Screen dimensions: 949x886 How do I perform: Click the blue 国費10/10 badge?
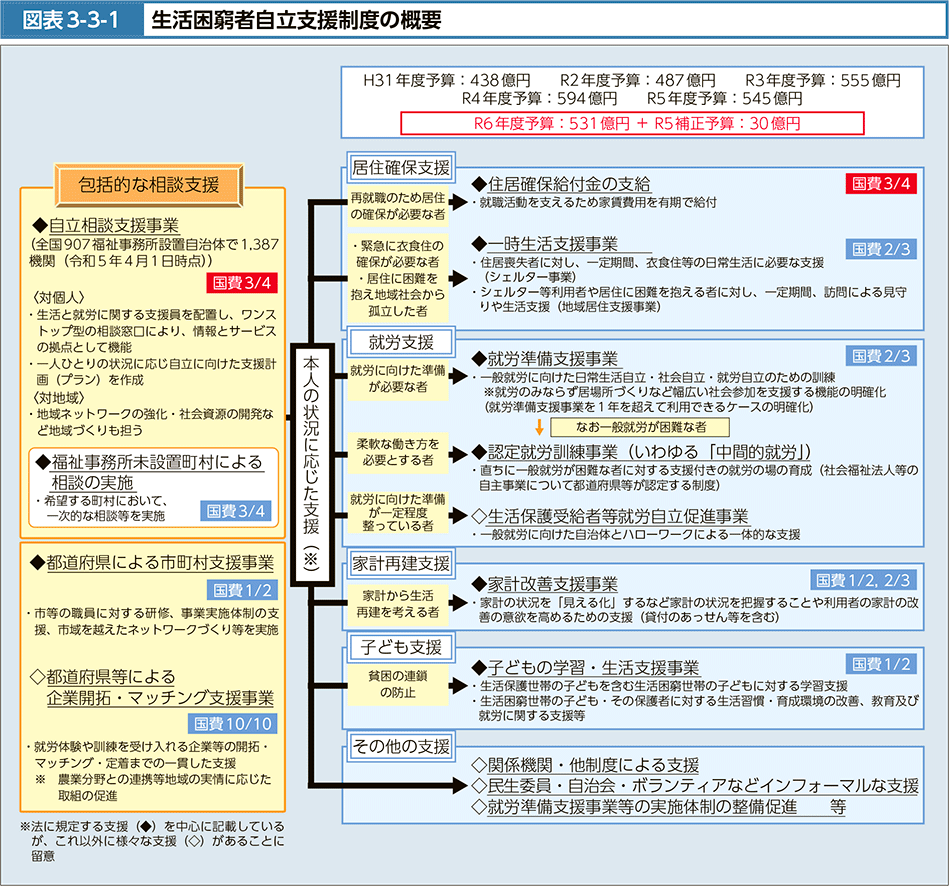(x=233, y=725)
